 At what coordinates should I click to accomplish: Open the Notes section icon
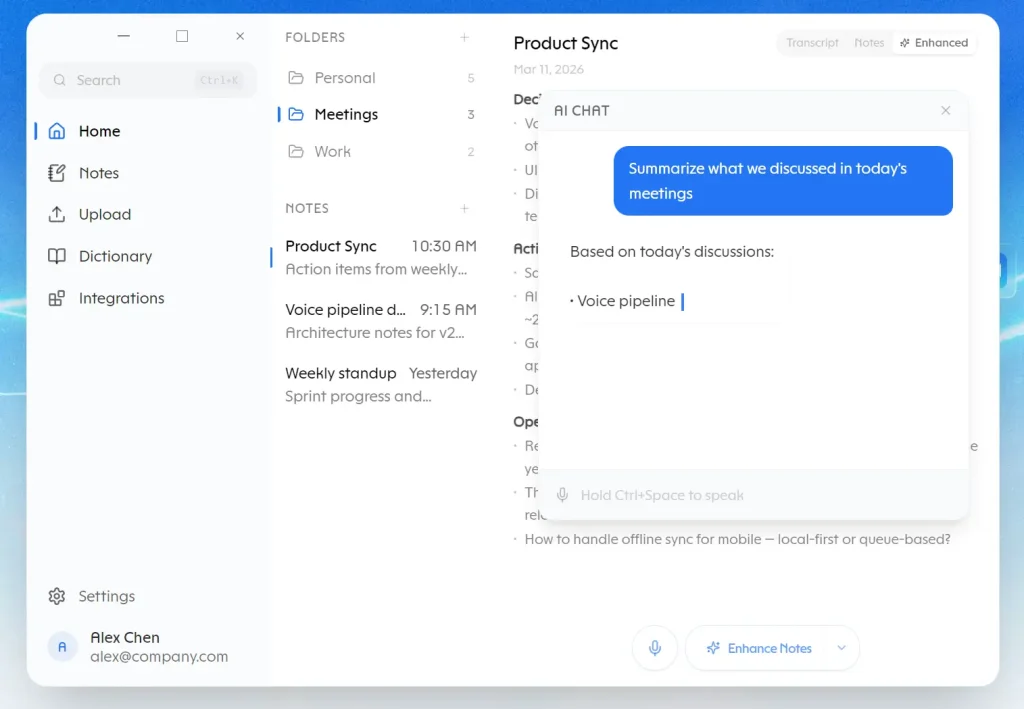[x=57, y=173]
